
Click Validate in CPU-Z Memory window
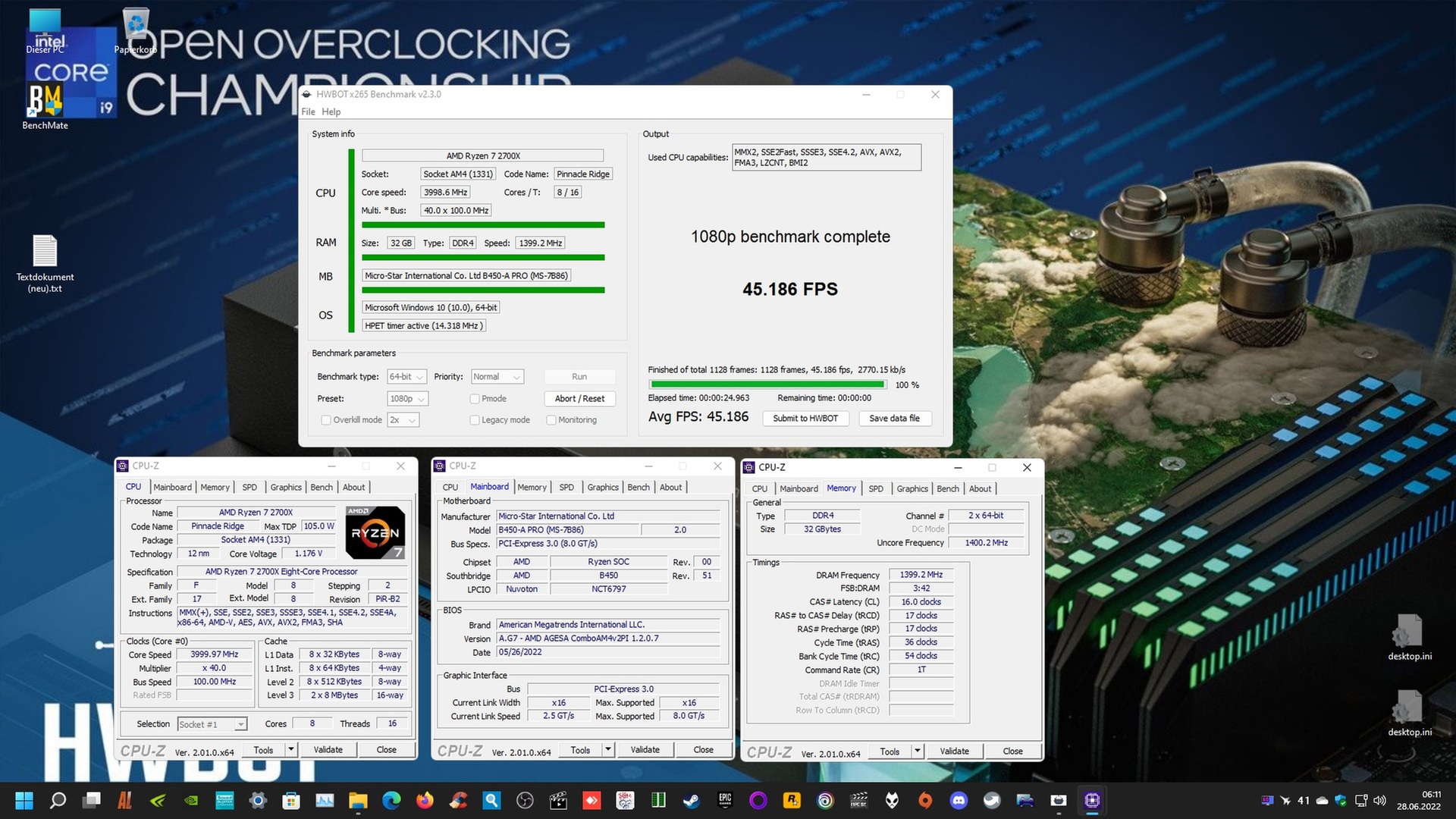click(955, 752)
